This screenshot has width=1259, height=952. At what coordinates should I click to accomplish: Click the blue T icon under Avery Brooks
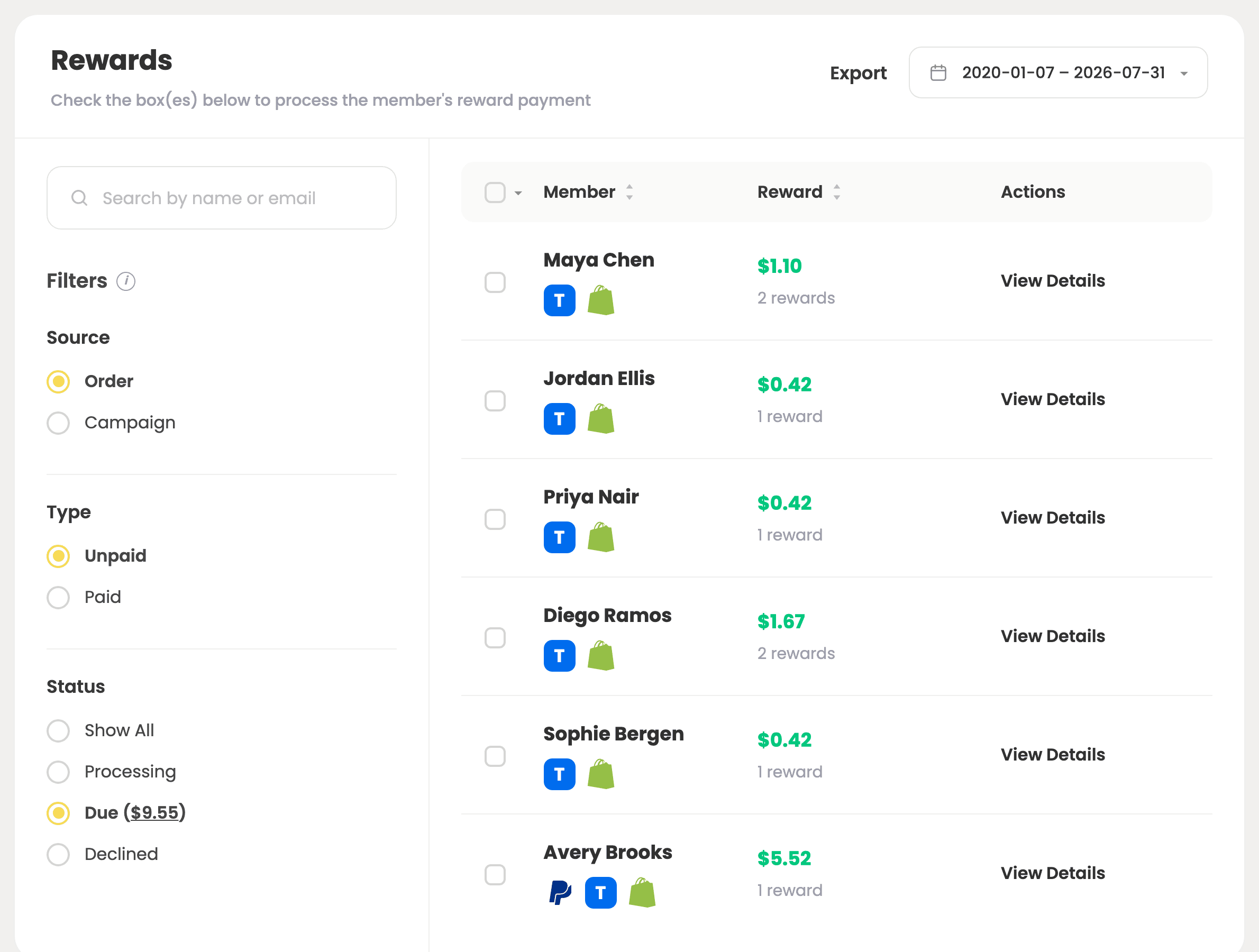(x=600, y=892)
